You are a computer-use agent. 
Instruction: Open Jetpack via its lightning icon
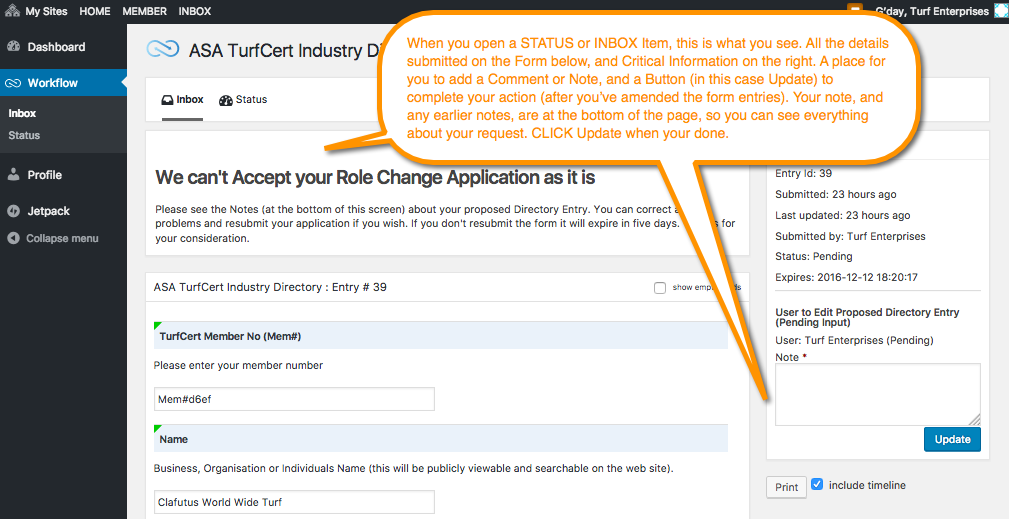(14, 211)
